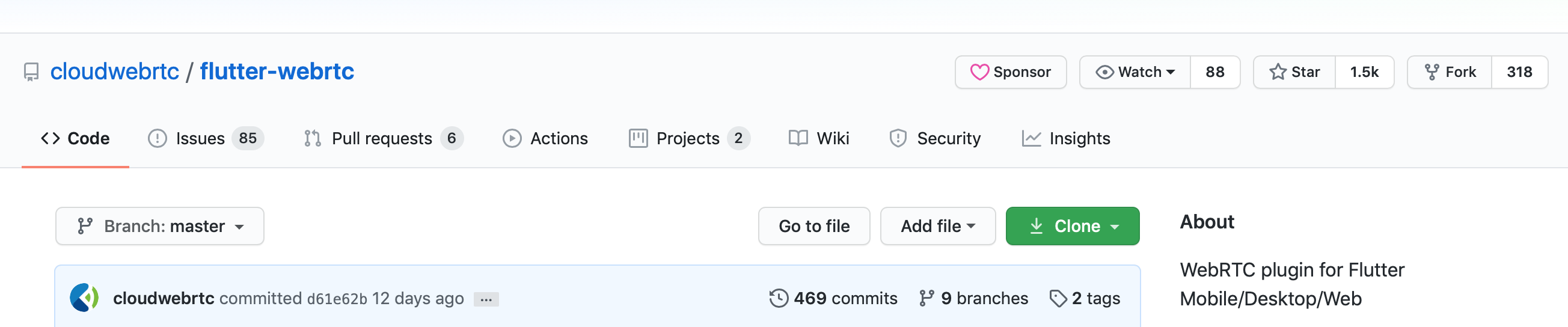Image resolution: width=1568 pixels, height=327 pixels.
Task: Click the heart Sponsor button
Action: tap(1011, 72)
